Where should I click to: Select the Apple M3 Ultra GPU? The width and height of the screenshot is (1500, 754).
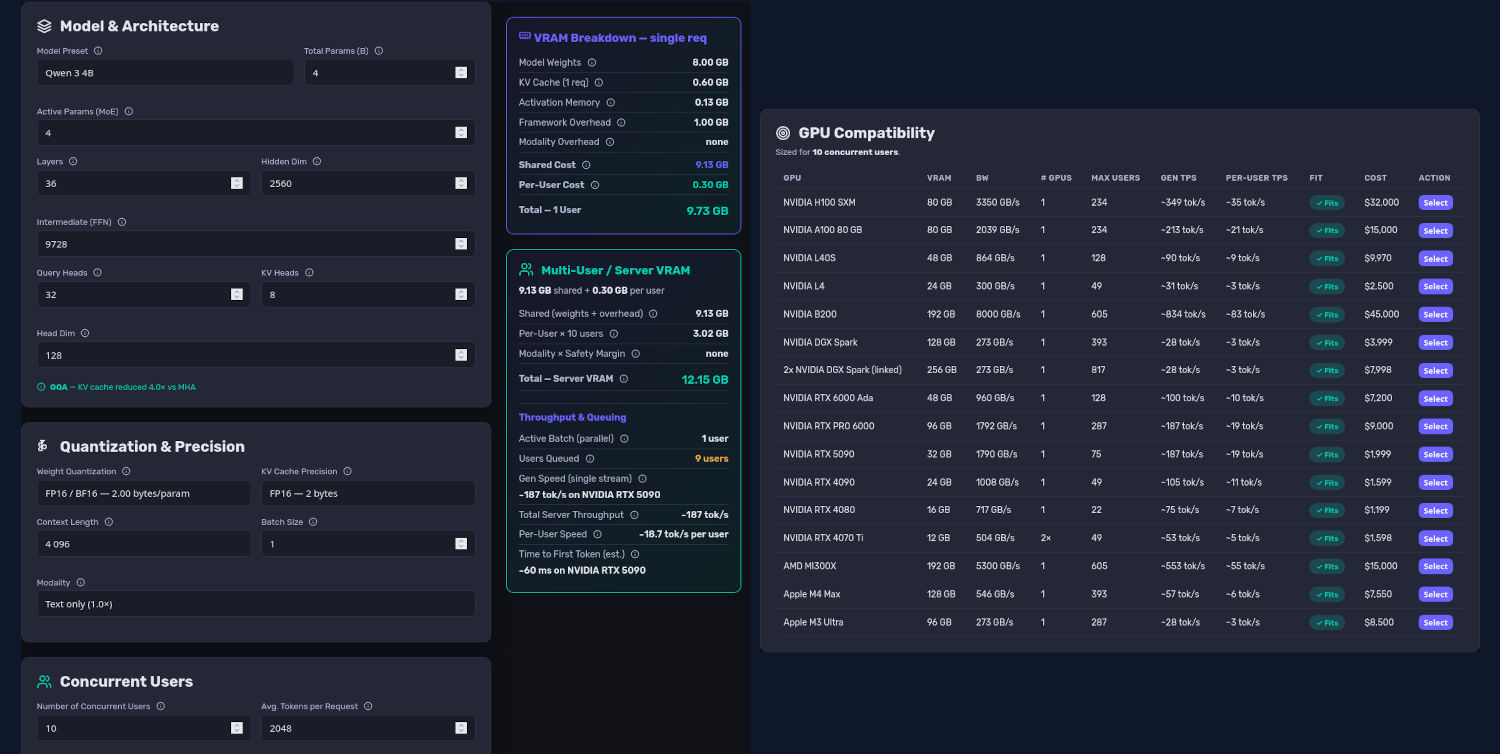coord(1435,623)
